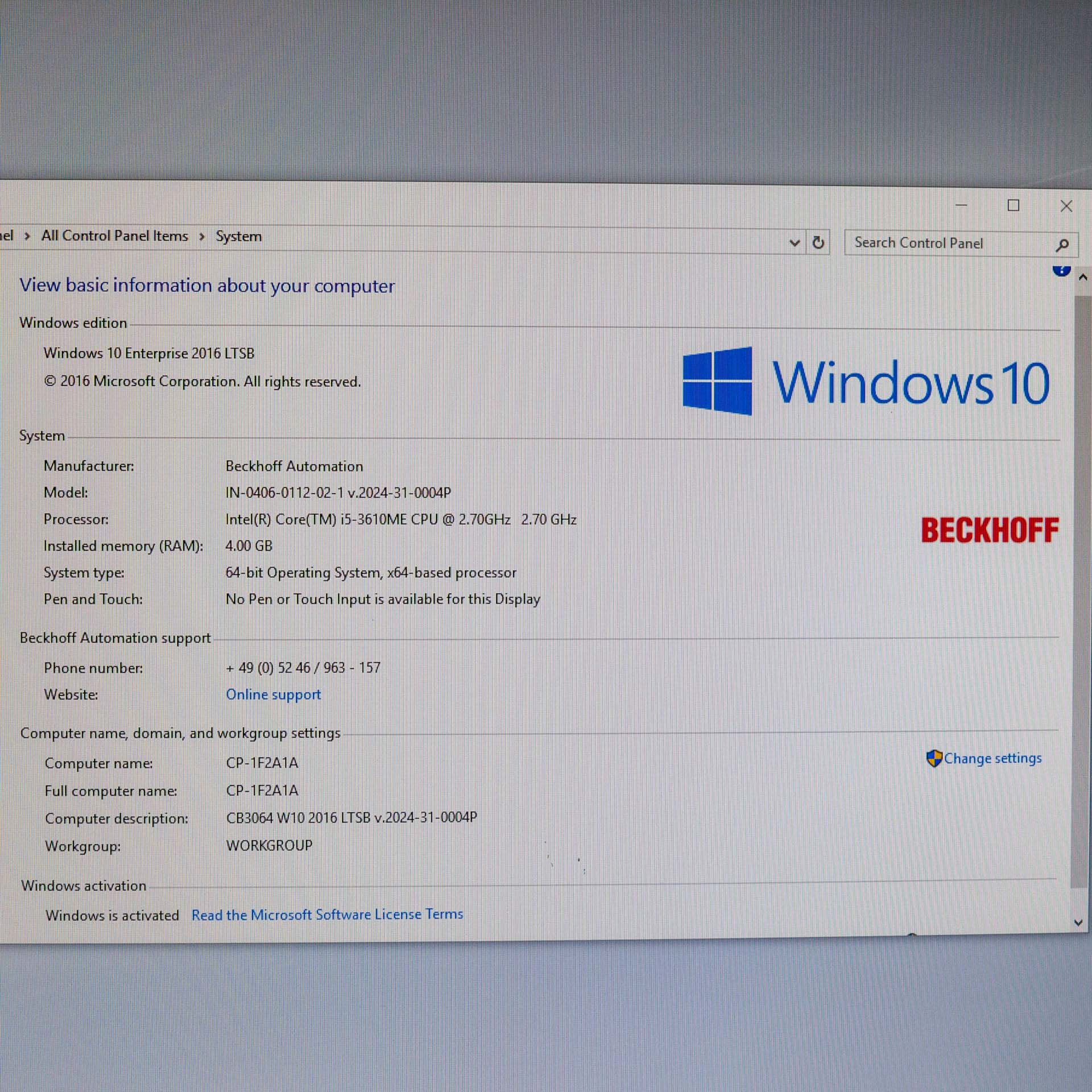1092x1092 pixels.
Task: Click the red Beckhoff logo
Action: pos(990,530)
